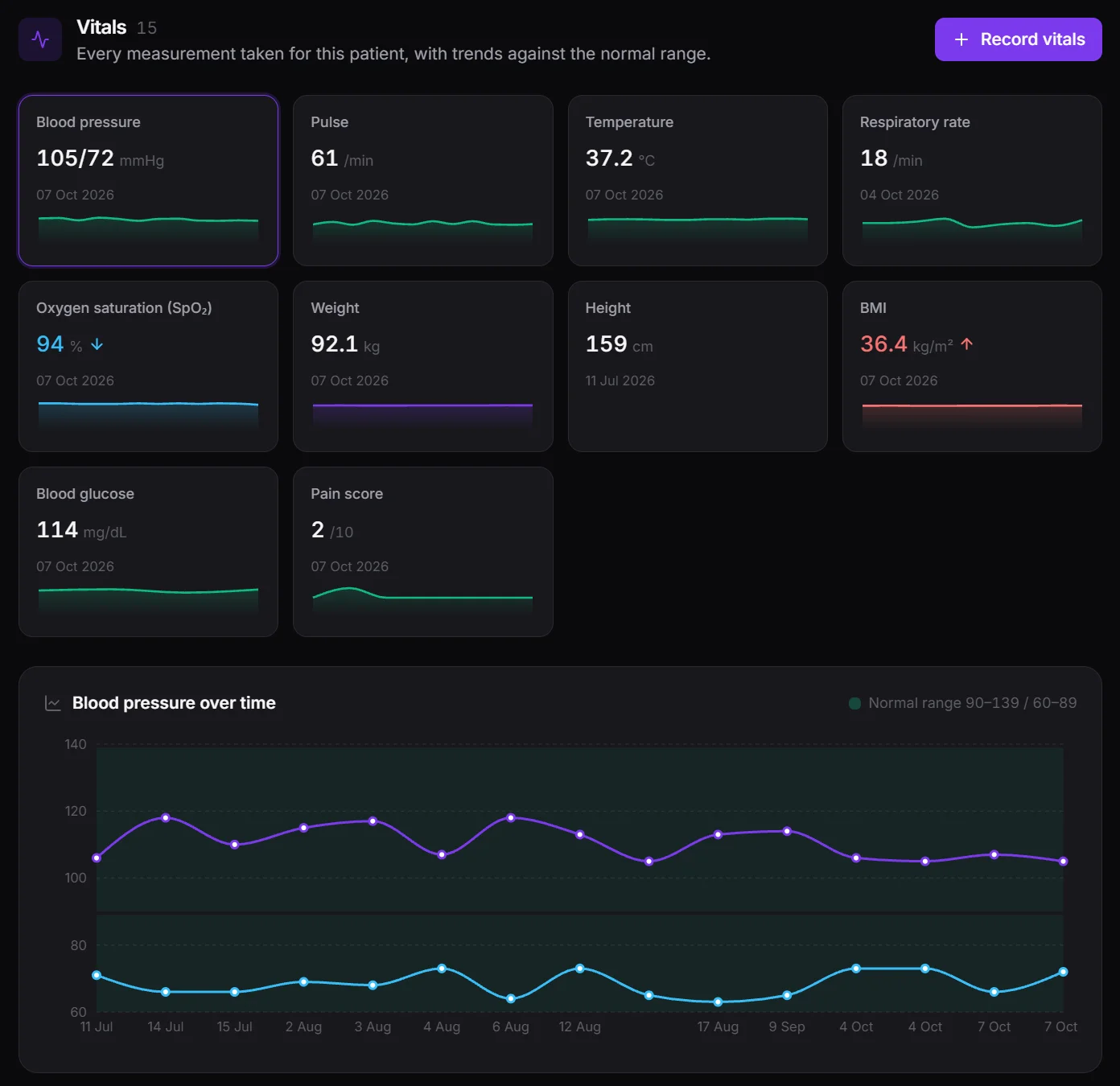Click the diastolic data point at 11 Jul
This screenshot has width=1120, height=1086.
click(97, 975)
